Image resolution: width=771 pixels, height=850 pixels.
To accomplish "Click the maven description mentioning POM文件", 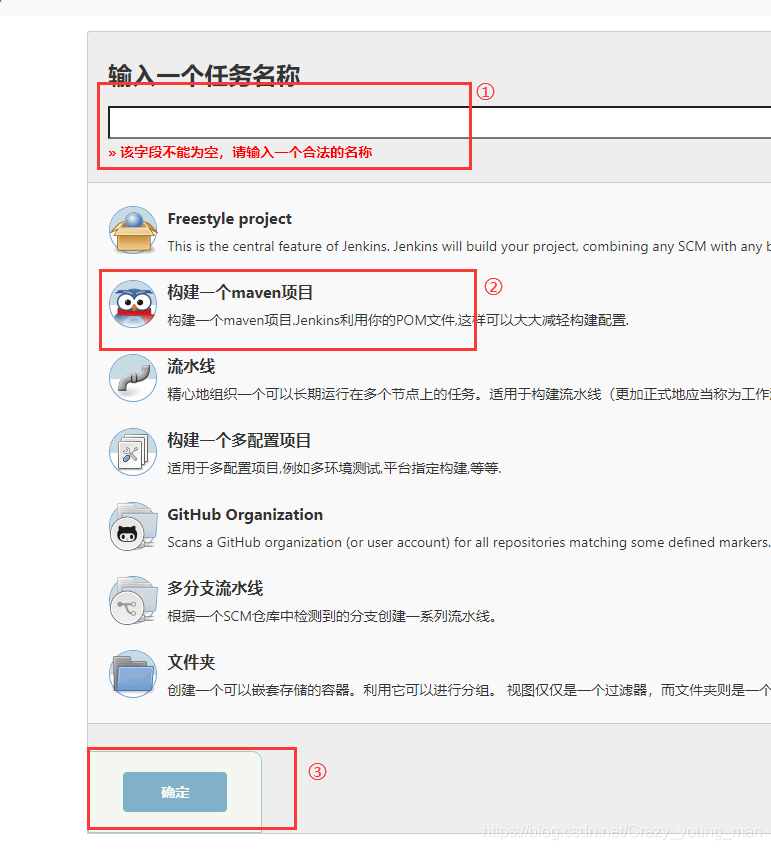I will 398,320.
